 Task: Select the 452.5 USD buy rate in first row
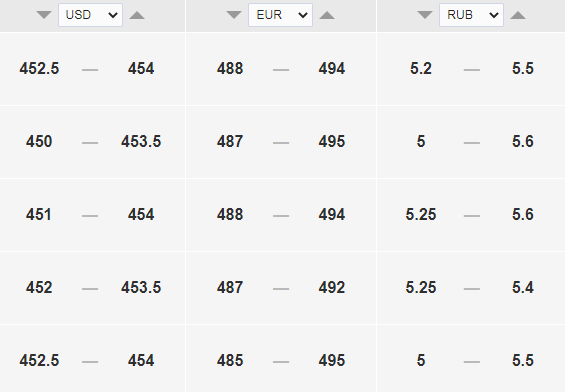coord(39,68)
